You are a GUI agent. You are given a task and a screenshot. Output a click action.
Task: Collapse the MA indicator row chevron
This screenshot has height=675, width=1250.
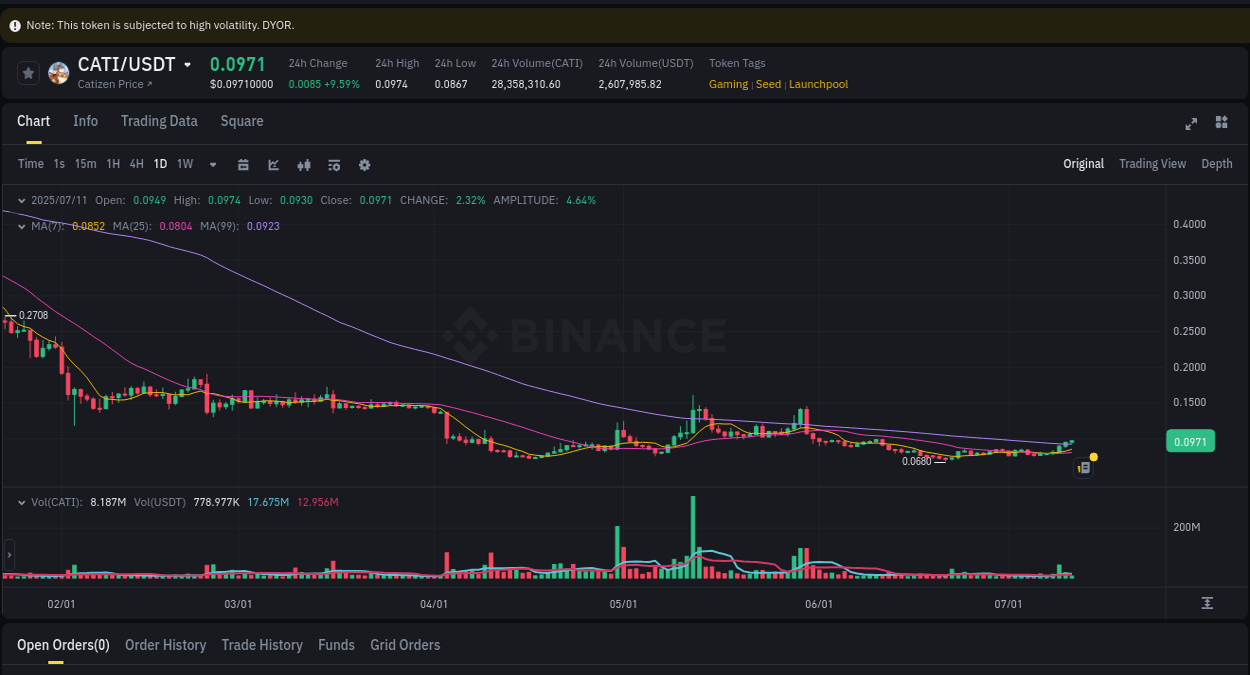tap(19, 226)
